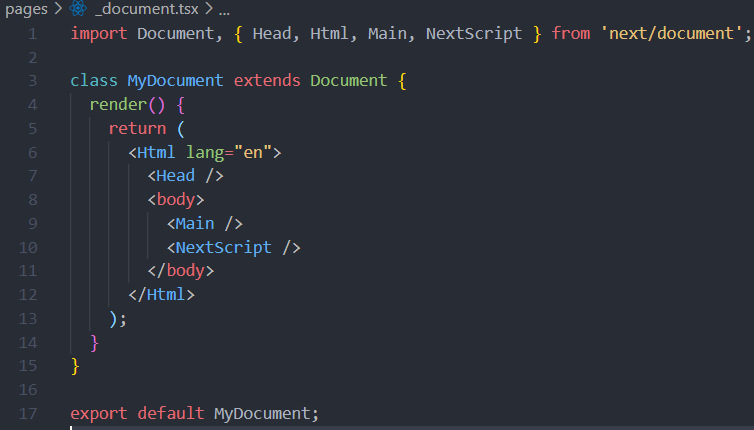Click the 'class' keyword on line 3
This screenshot has width=754, height=430.
(x=94, y=80)
